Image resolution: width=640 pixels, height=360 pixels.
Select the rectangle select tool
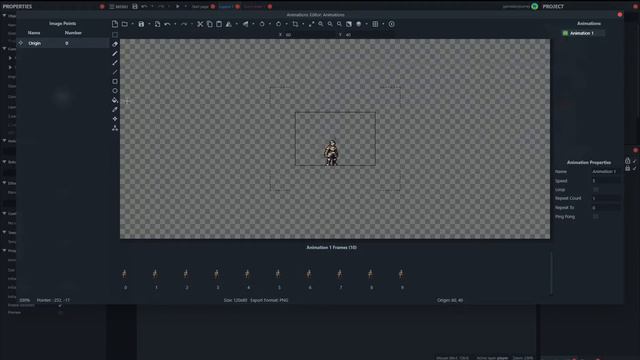pyautogui.click(x=115, y=35)
